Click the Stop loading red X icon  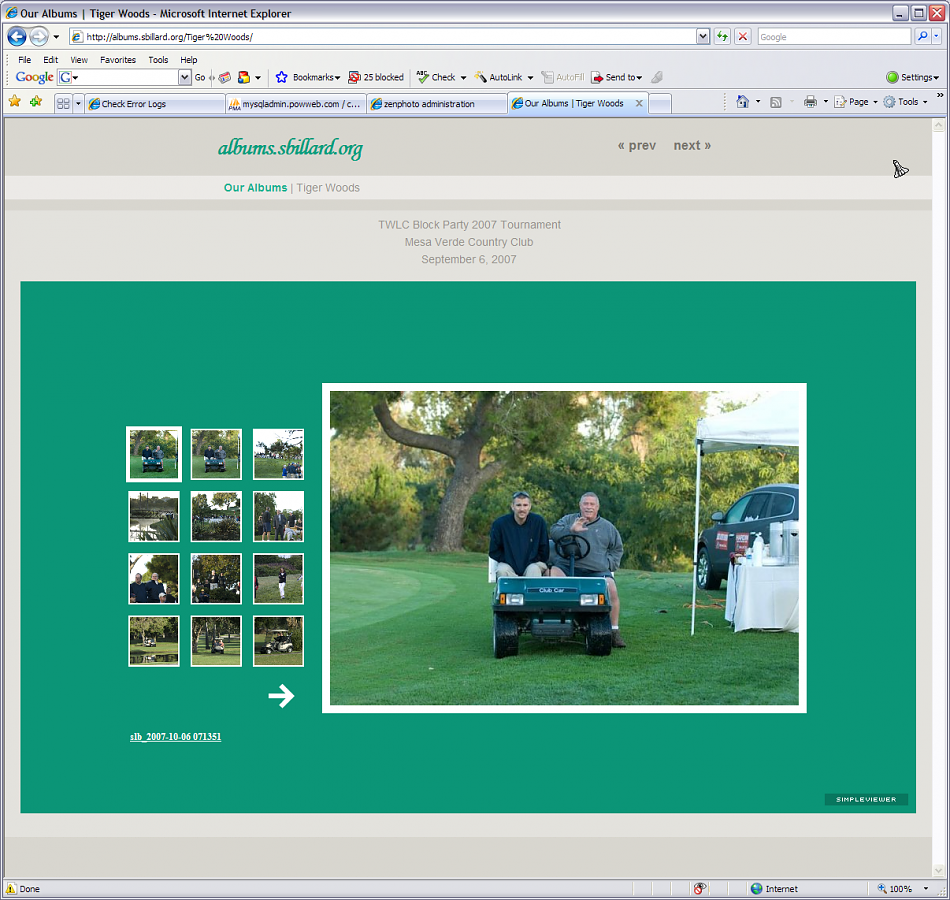743,37
